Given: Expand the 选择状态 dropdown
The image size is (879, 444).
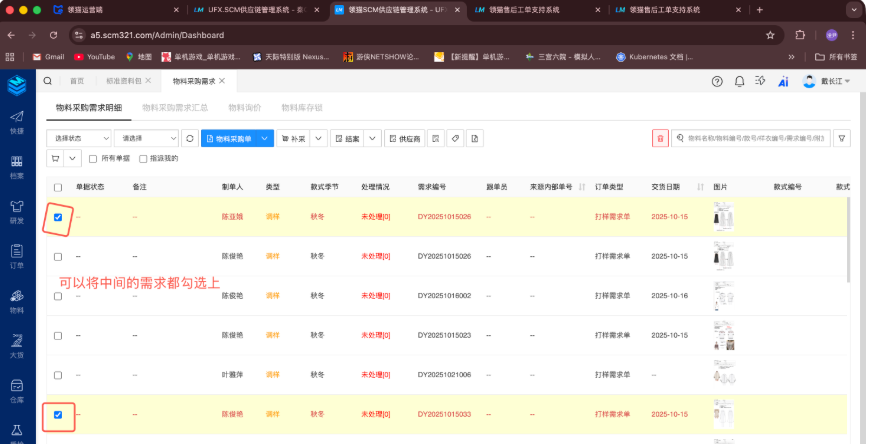Looking at the screenshot, I should click(78, 138).
